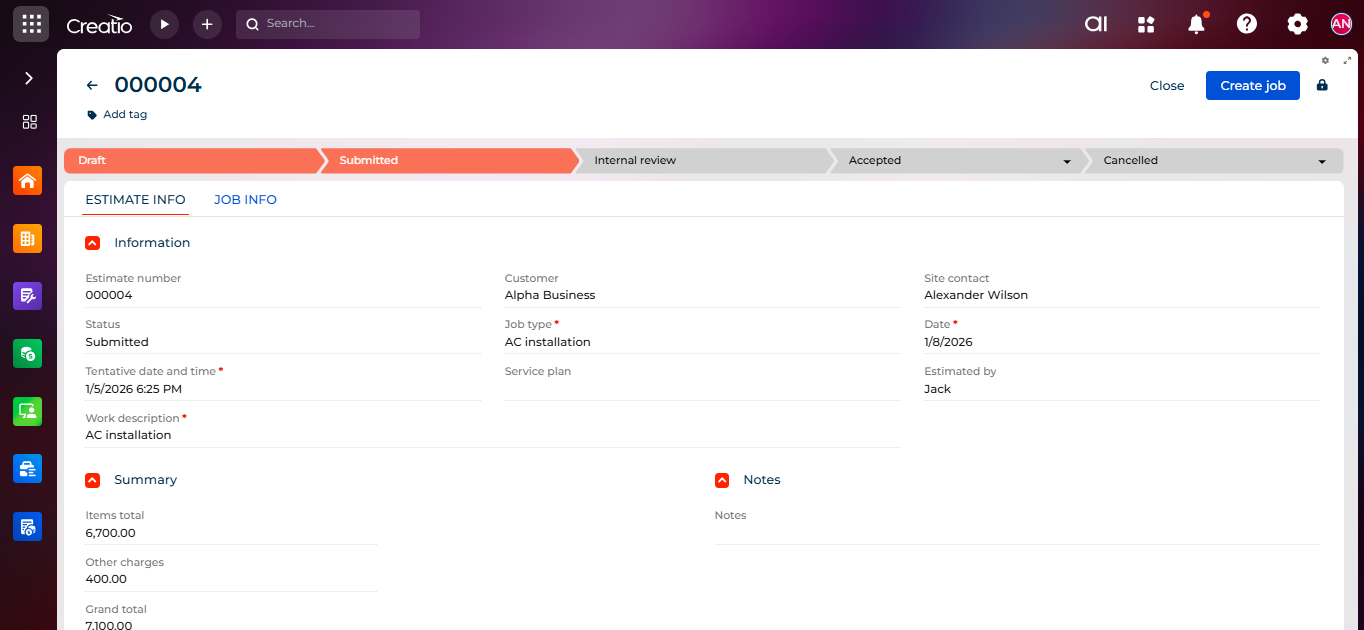The height and width of the screenshot is (630, 1364).
Task: Open the Accepted stage dropdown arrow
Action: (1067, 161)
